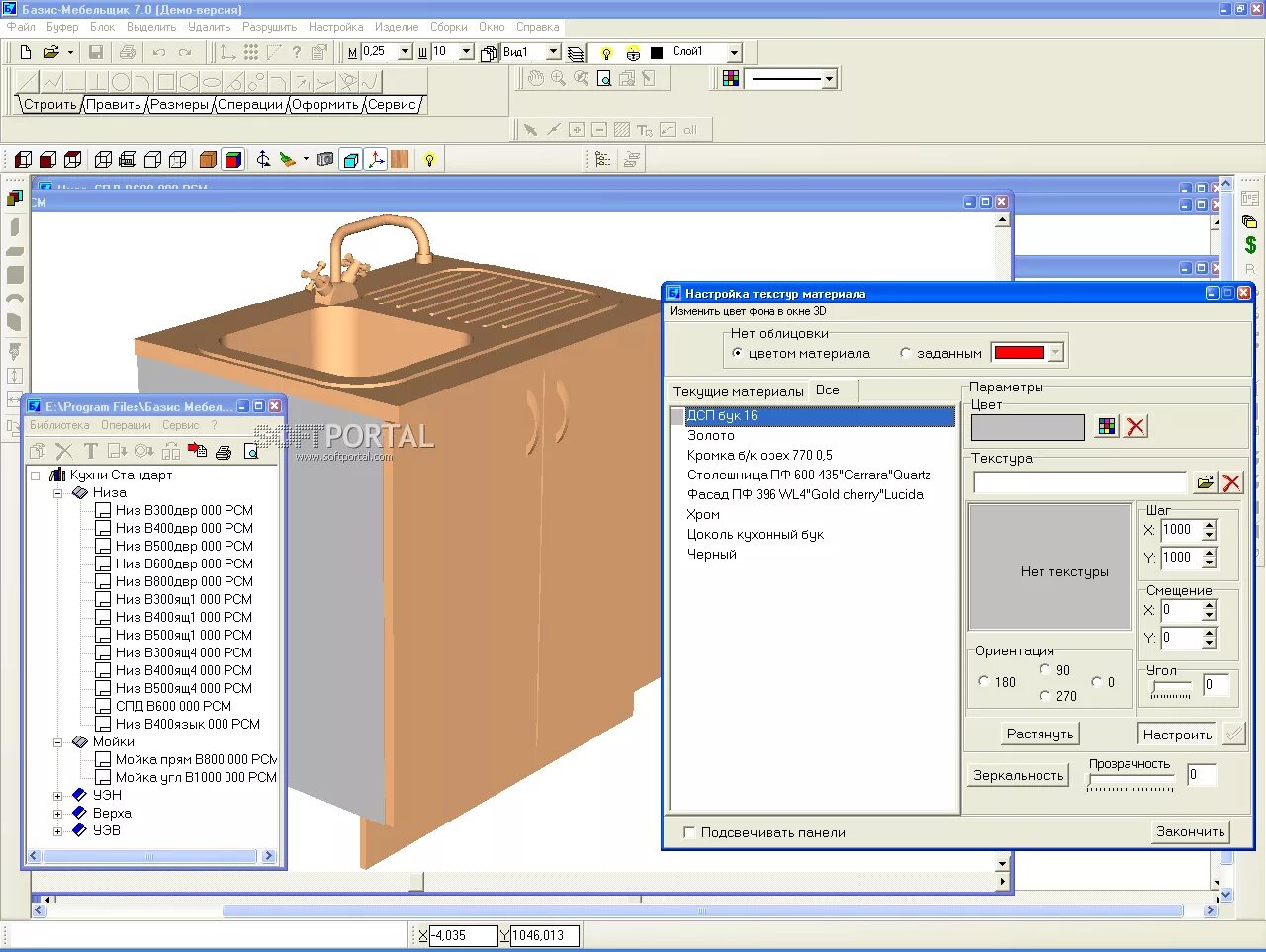Click the gray material color swatch
This screenshot has height=952, width=1266.
pos(1028,427)
